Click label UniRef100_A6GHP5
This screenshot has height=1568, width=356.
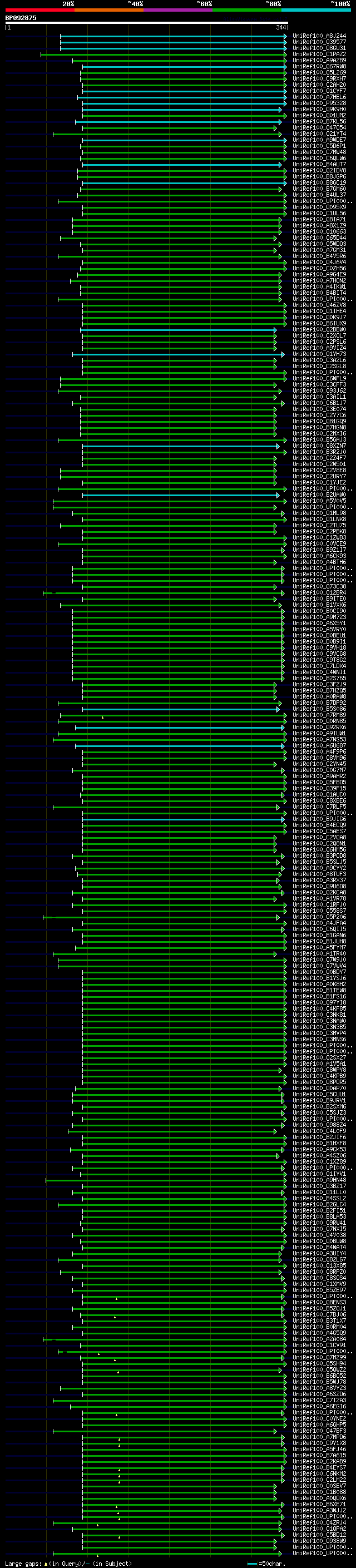pyautogui.click(x=319, y=1425)
